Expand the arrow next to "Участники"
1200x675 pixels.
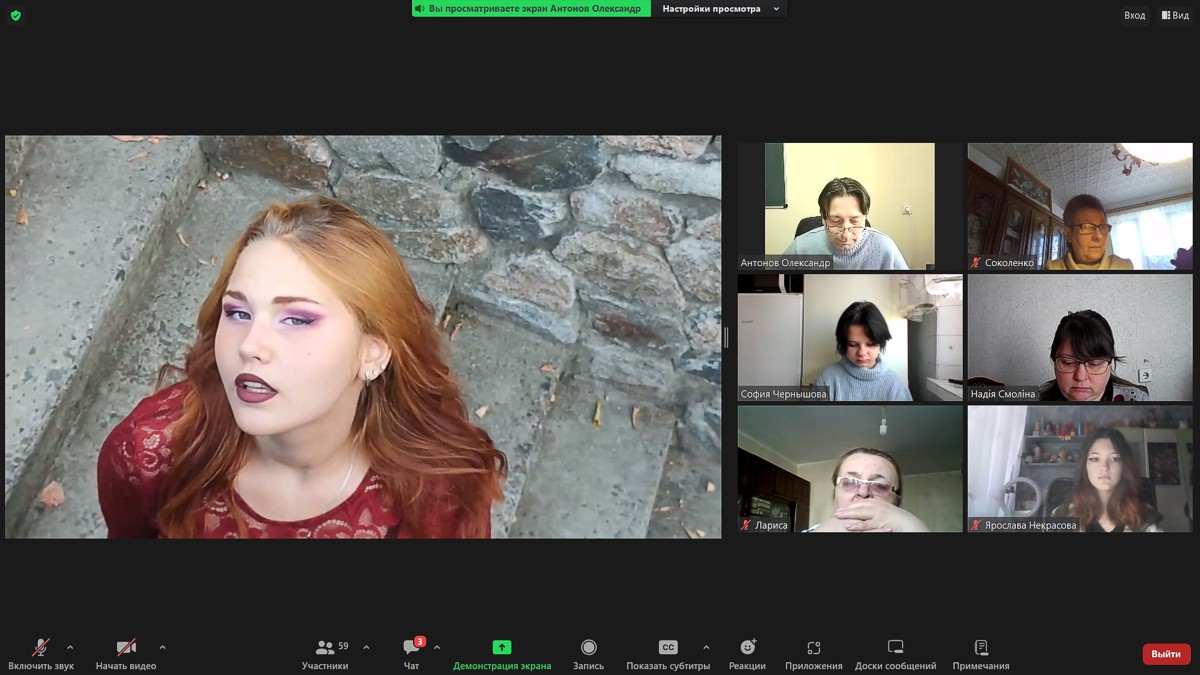click(366, 648)
